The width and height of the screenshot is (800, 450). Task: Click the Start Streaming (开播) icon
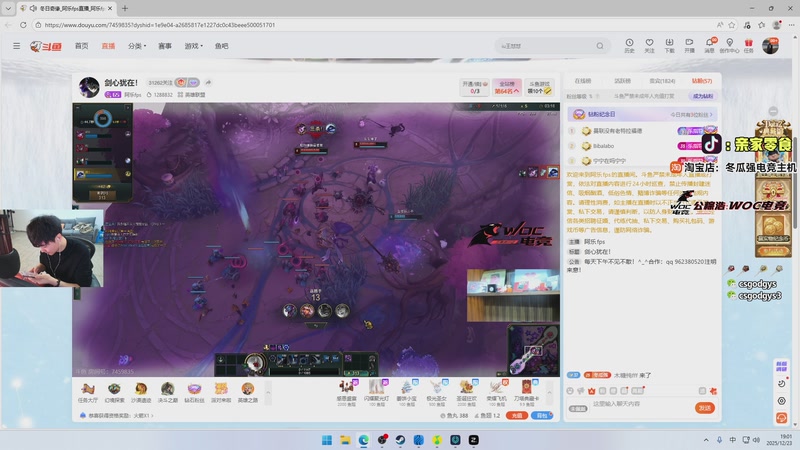[689, 43]
